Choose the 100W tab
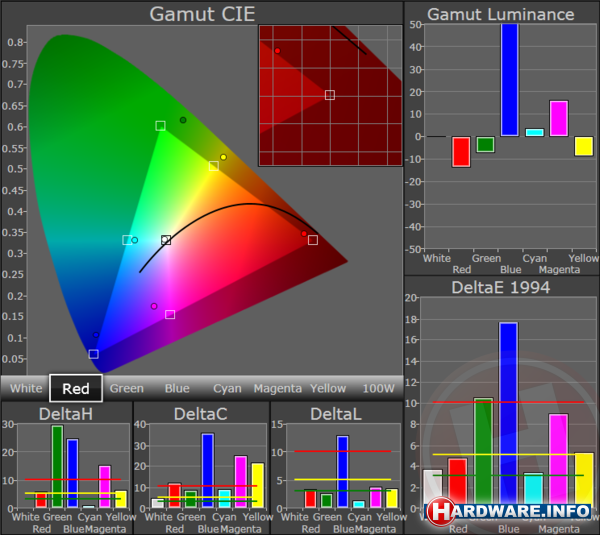This screenshot has height=535, width=600. (378, 388)
